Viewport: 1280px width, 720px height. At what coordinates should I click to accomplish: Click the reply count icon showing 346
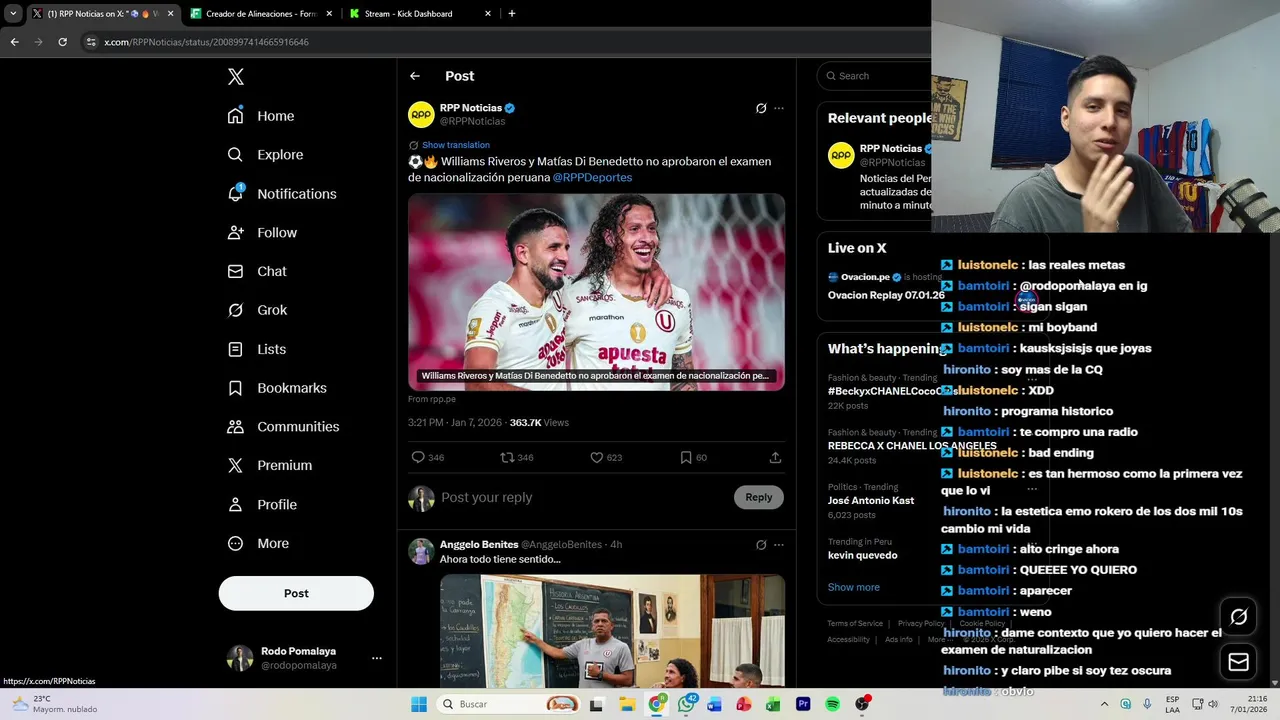coord(418,457)
